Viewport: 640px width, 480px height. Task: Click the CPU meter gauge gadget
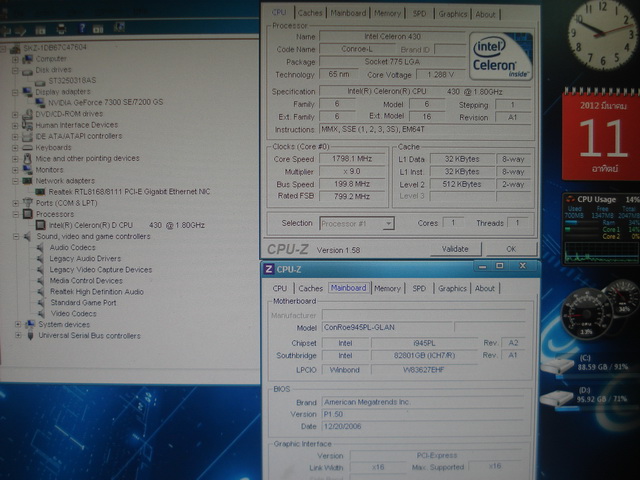click(x=590, y=312)
